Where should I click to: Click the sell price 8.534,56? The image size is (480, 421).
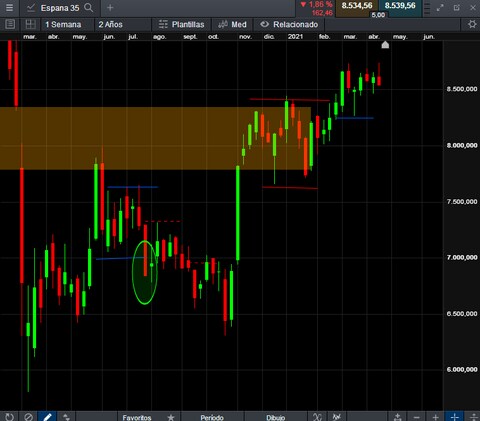click(x=357, y=6)
